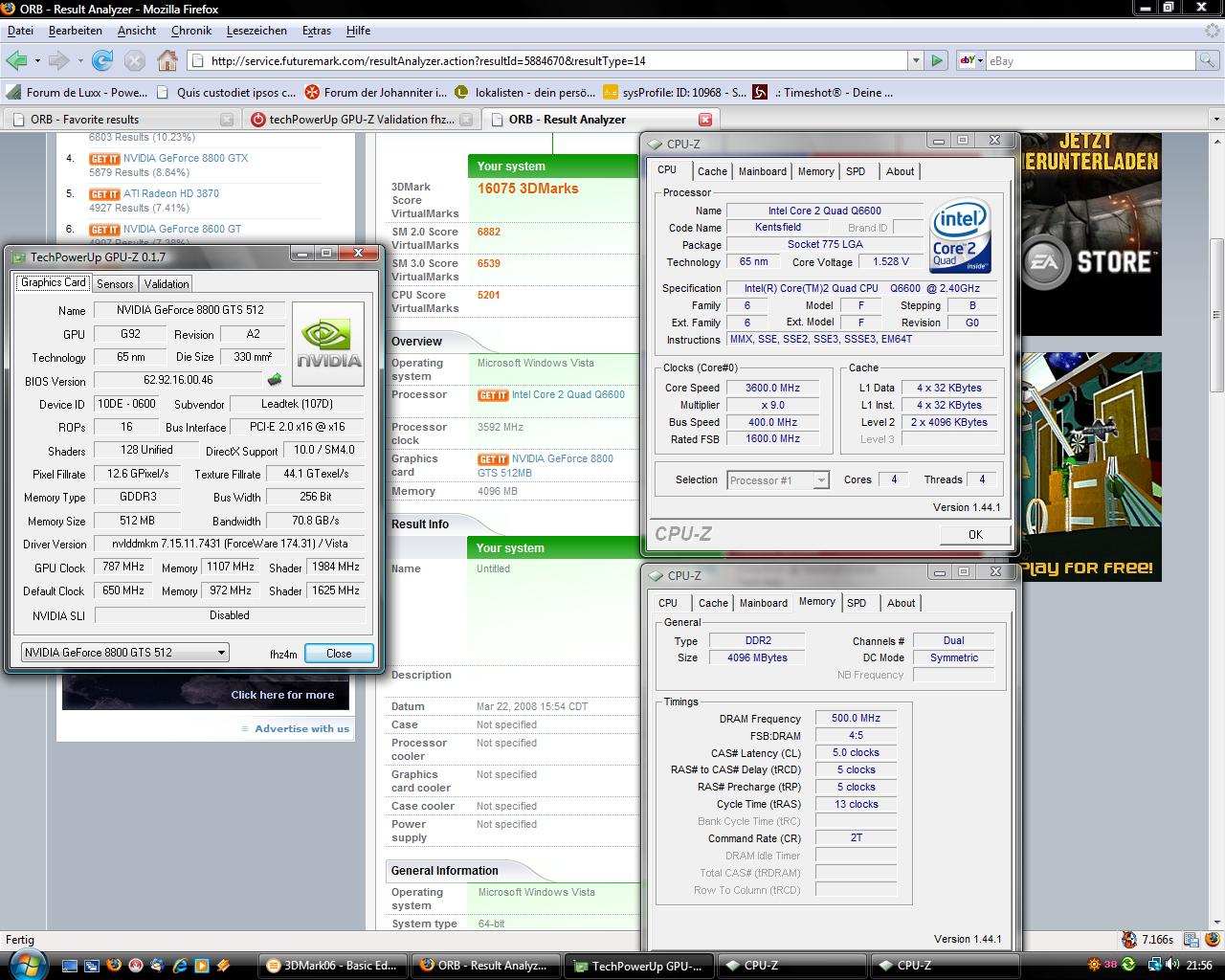Open the eBay search engine dropdown
Image resolution: width=1225 pixels, height=980 pixels.
tap(969, 60)
